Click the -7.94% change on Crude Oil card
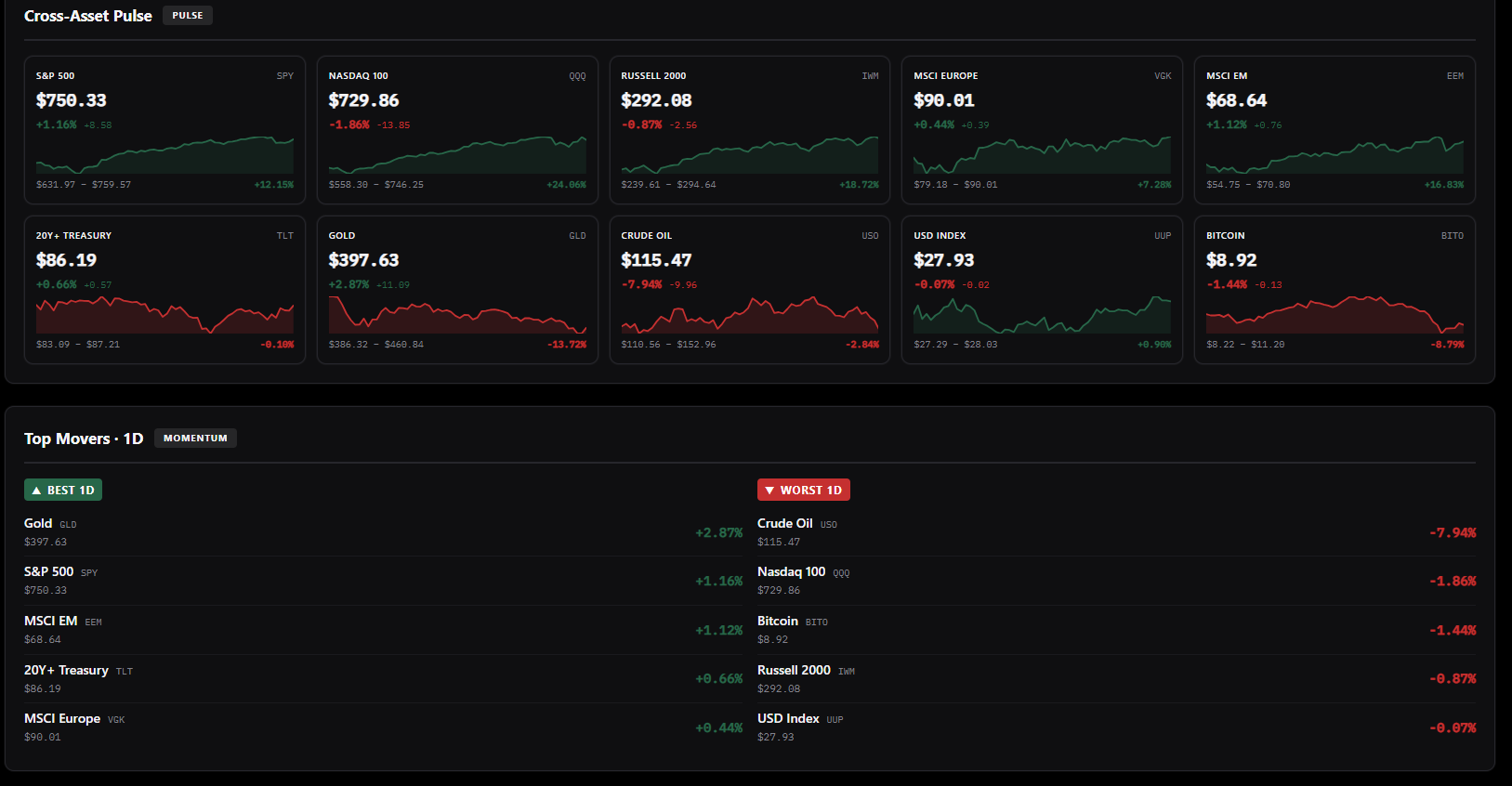 tap(642, 284)
